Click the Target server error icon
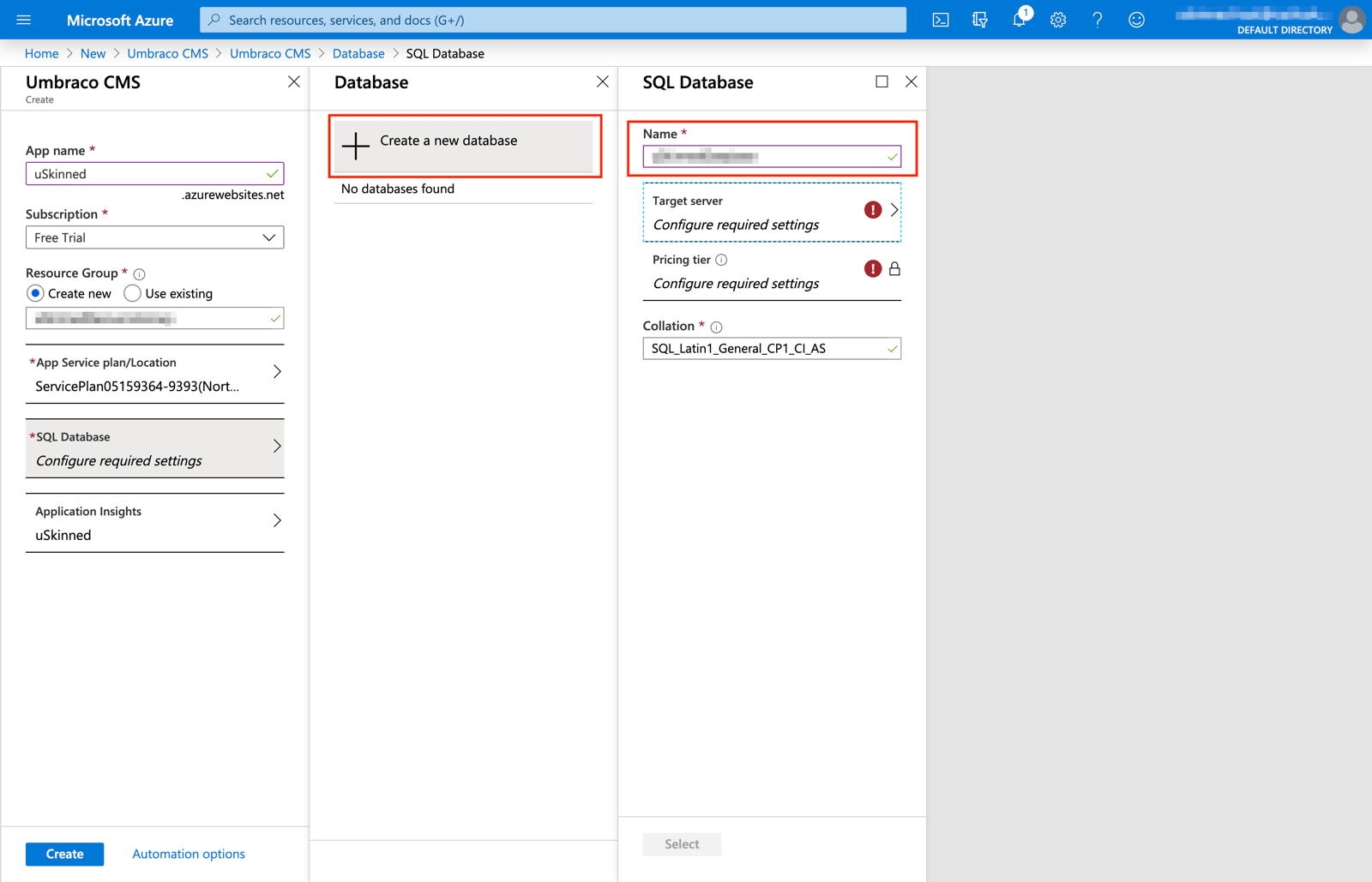Image resolution: width=1372 pixels, height=882 pixels. point(873,210)
